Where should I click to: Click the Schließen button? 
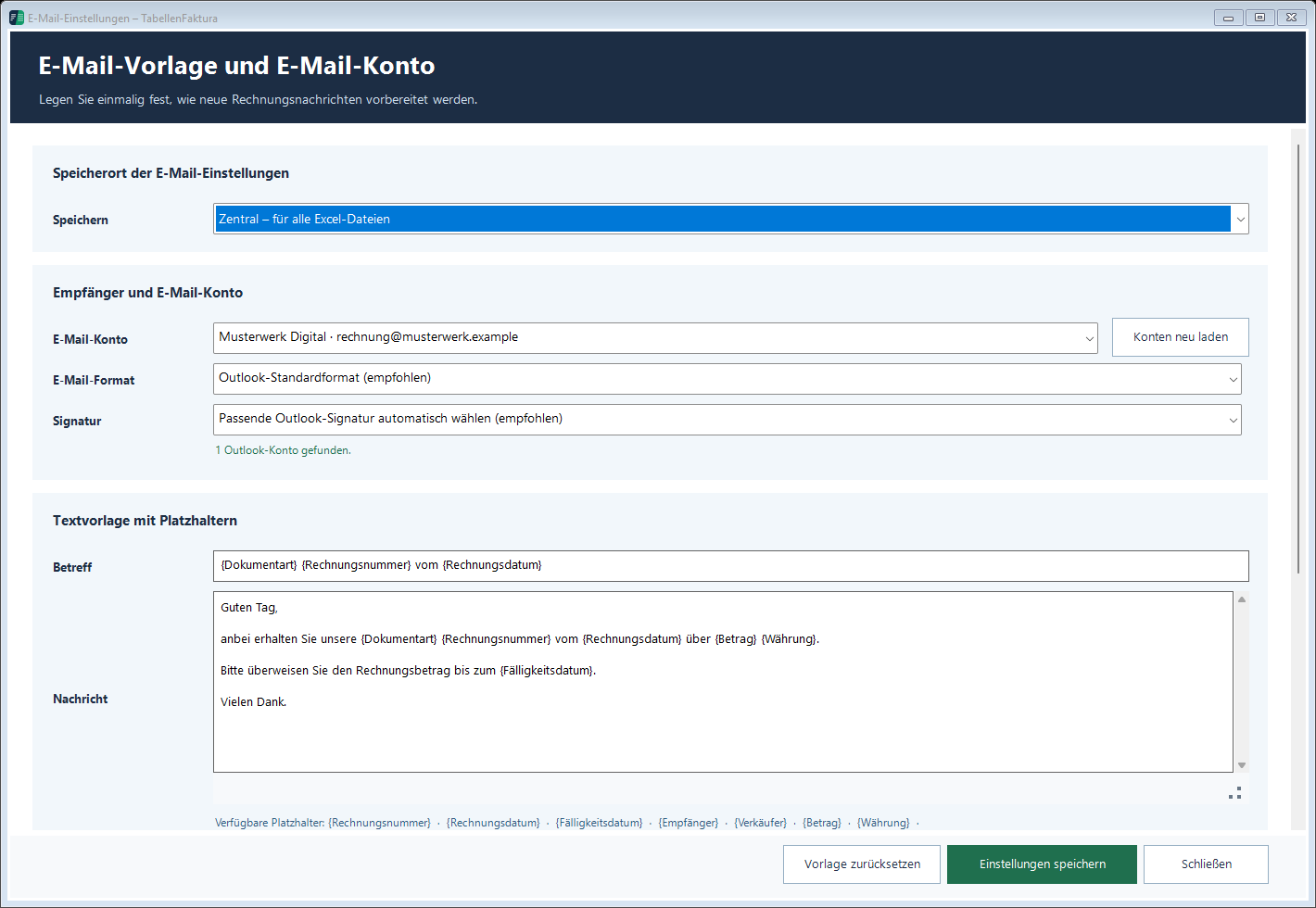[x=1206, y=864]
